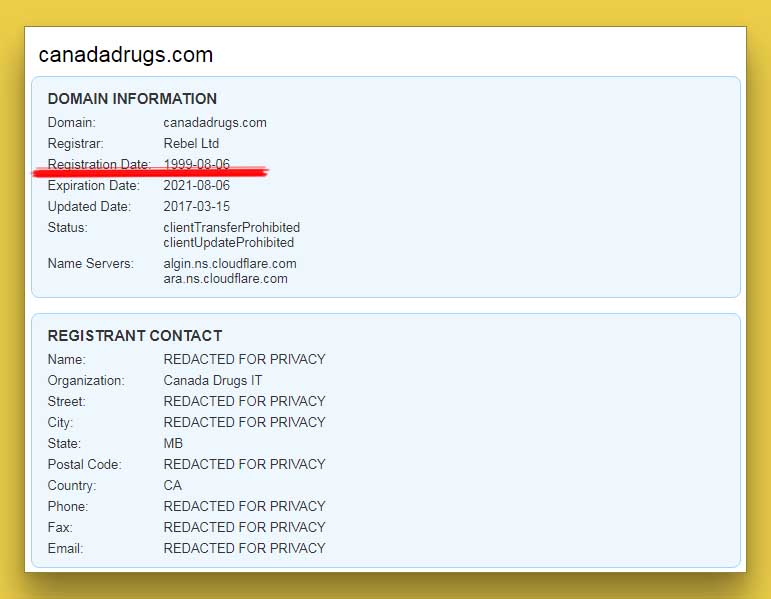Select the canadadrugs.com domain value

tap(215, 123)
